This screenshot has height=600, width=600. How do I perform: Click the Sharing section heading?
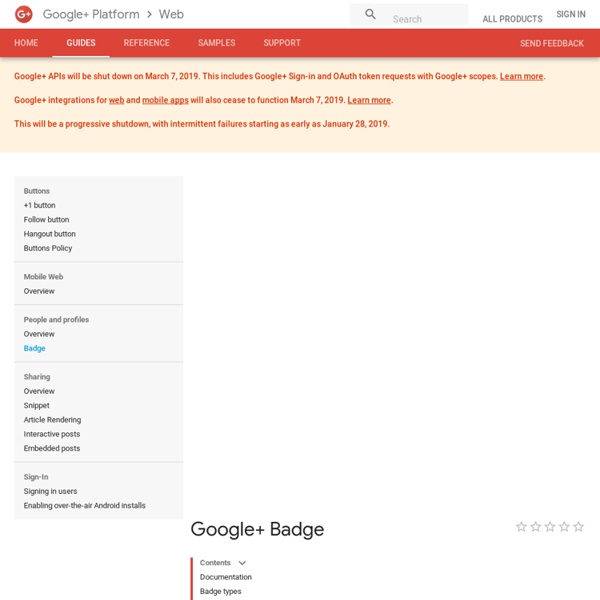37,377
